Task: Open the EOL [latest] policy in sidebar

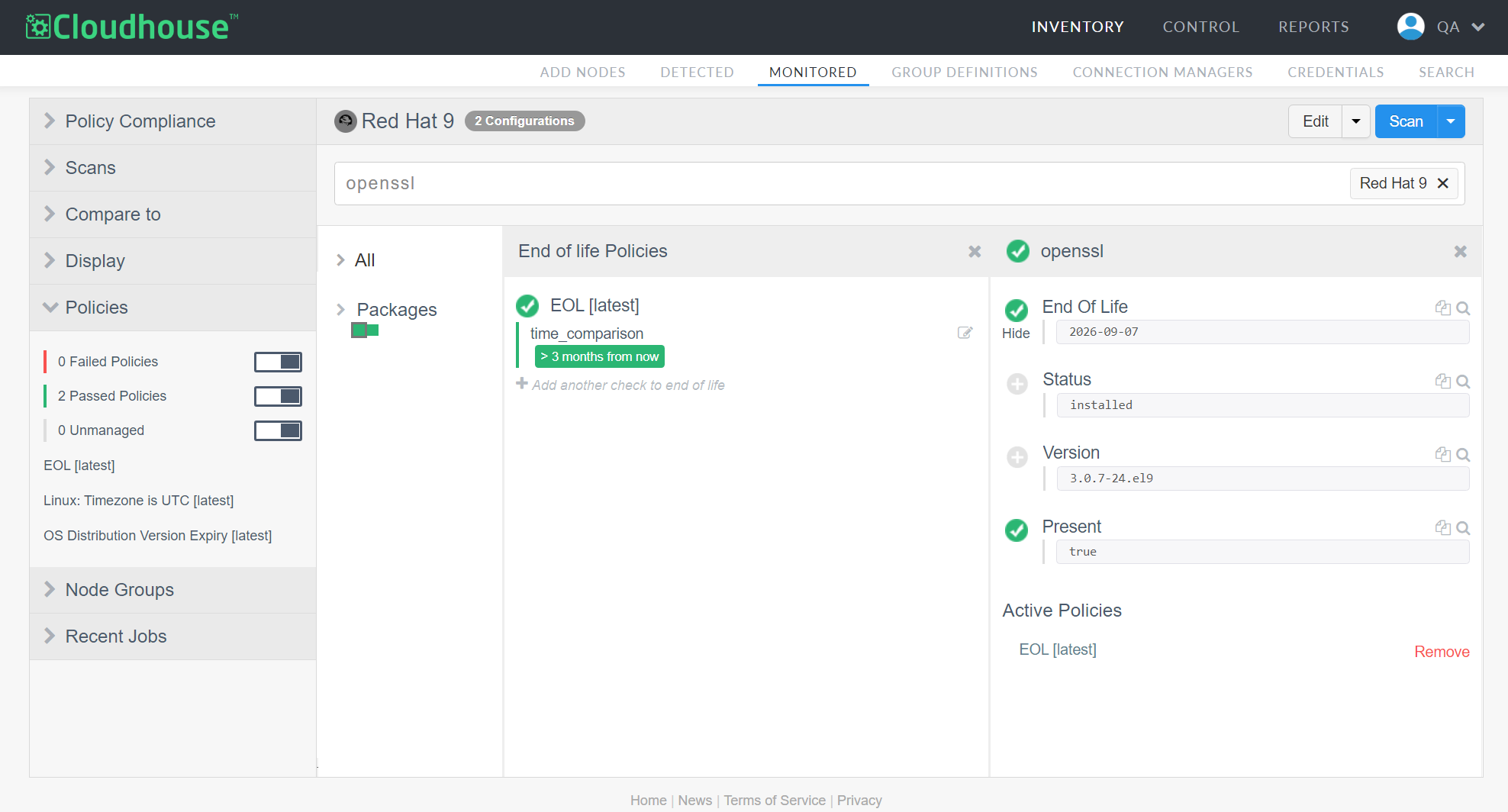Action: tap(79, 466)
